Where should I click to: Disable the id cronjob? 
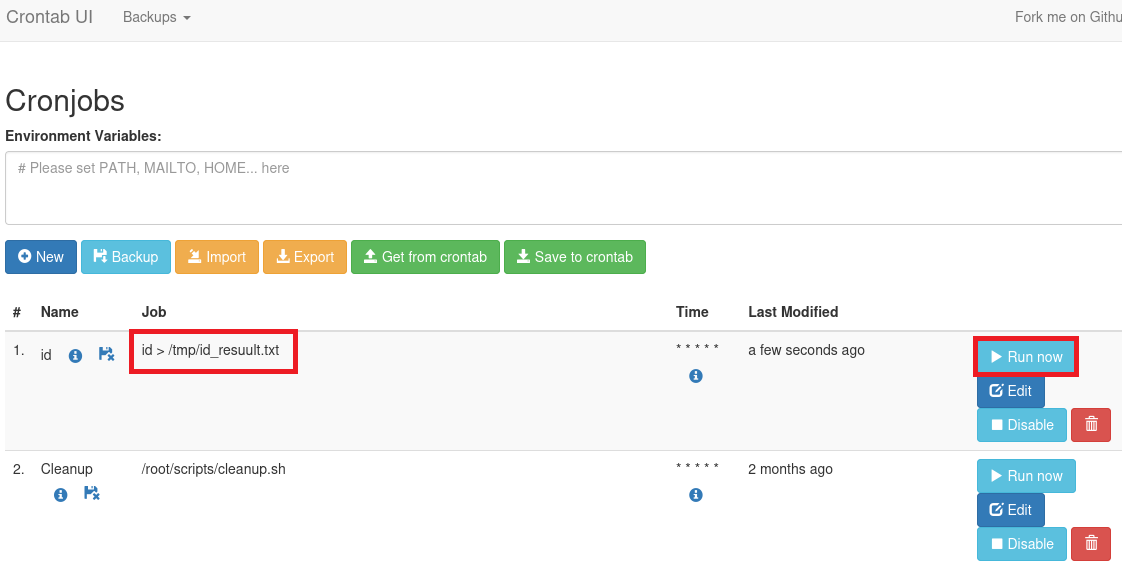click(x=1021, y=425)
